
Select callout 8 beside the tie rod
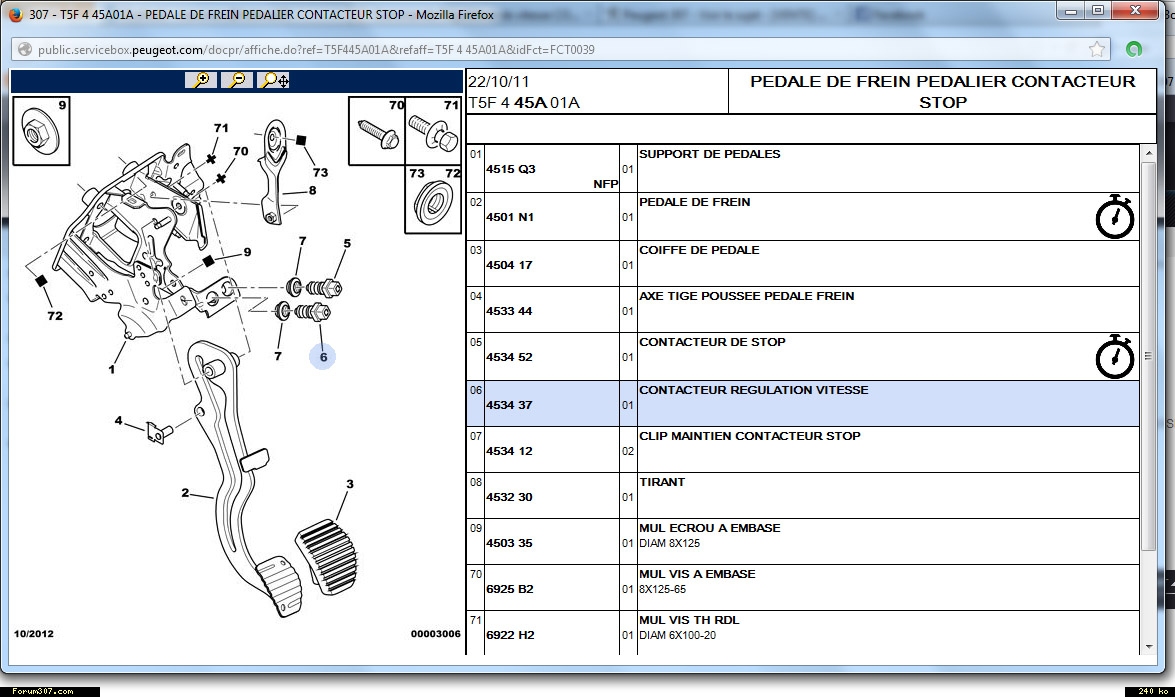tap(312, 190)
